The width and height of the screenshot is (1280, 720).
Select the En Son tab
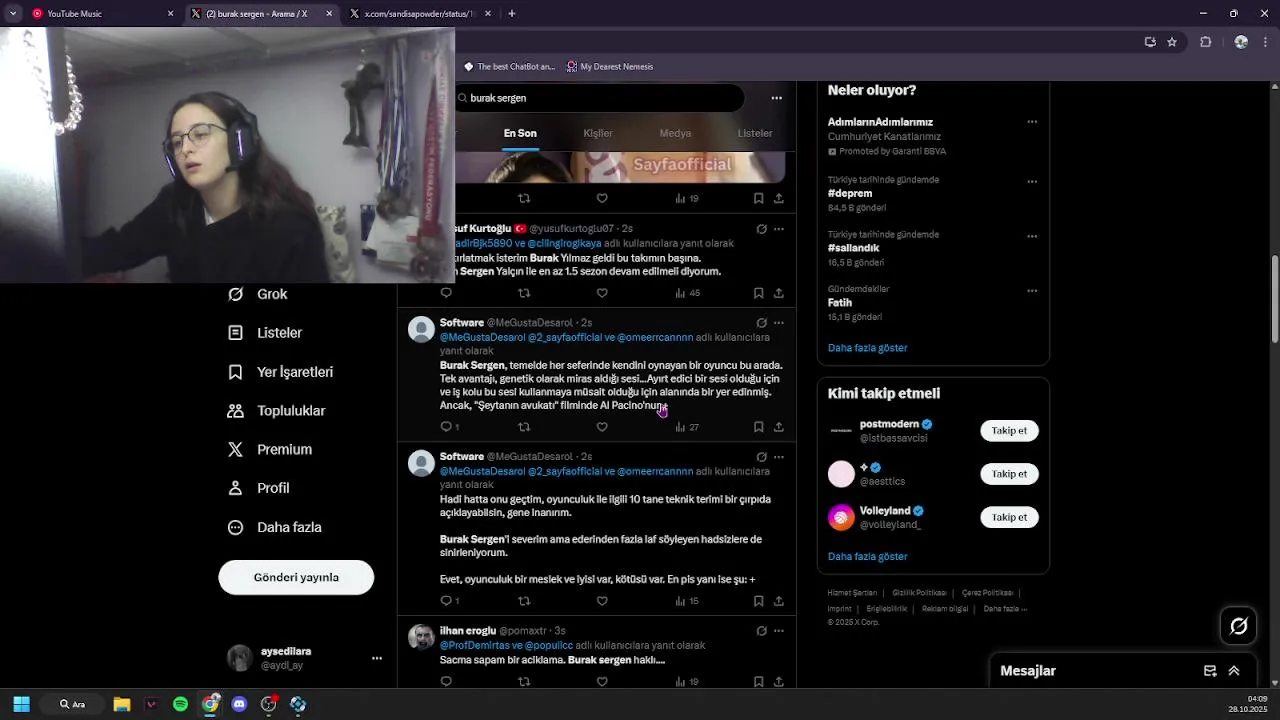coord(520,133)
